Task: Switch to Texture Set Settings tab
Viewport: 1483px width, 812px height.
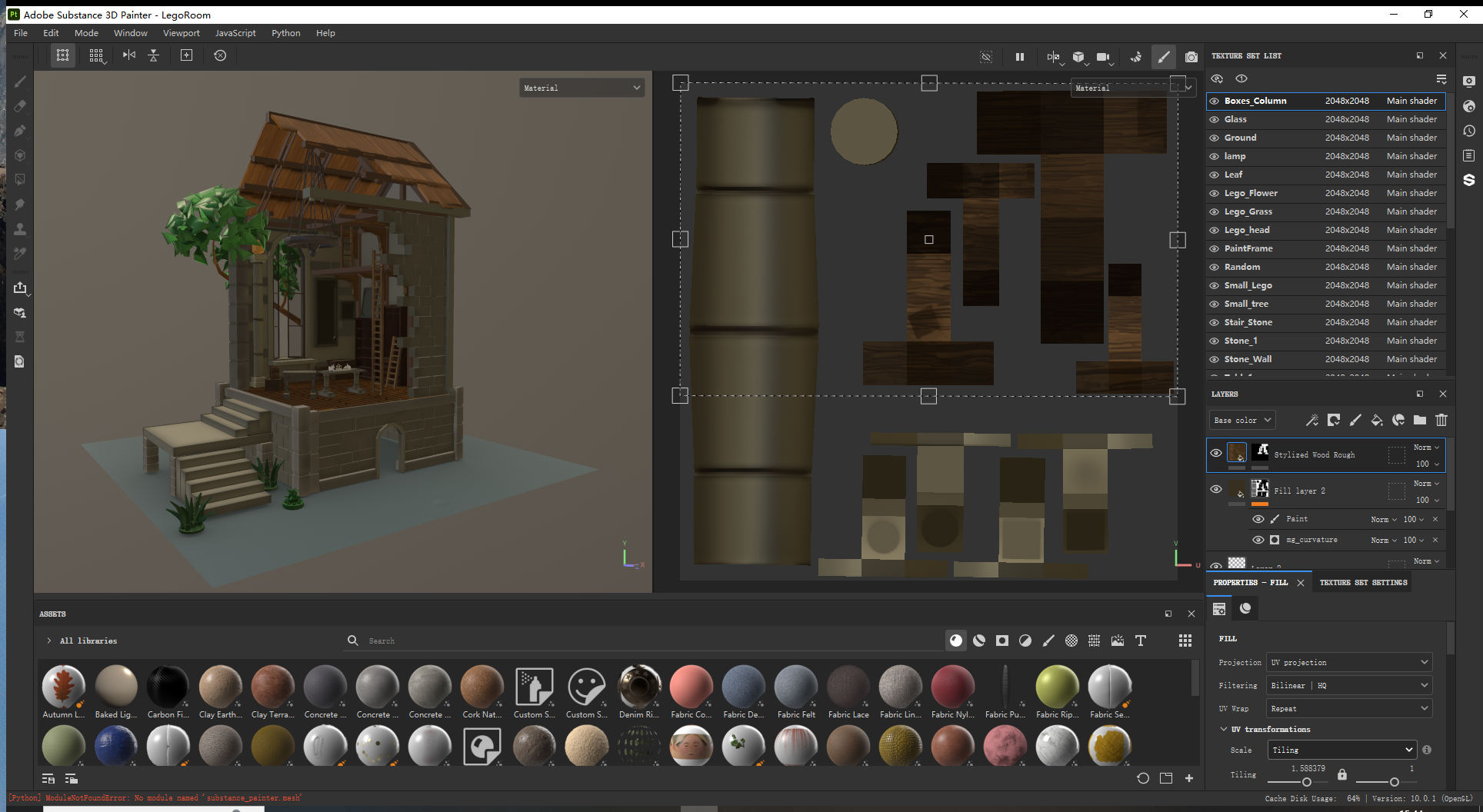Action: [x=1363, y=582]
